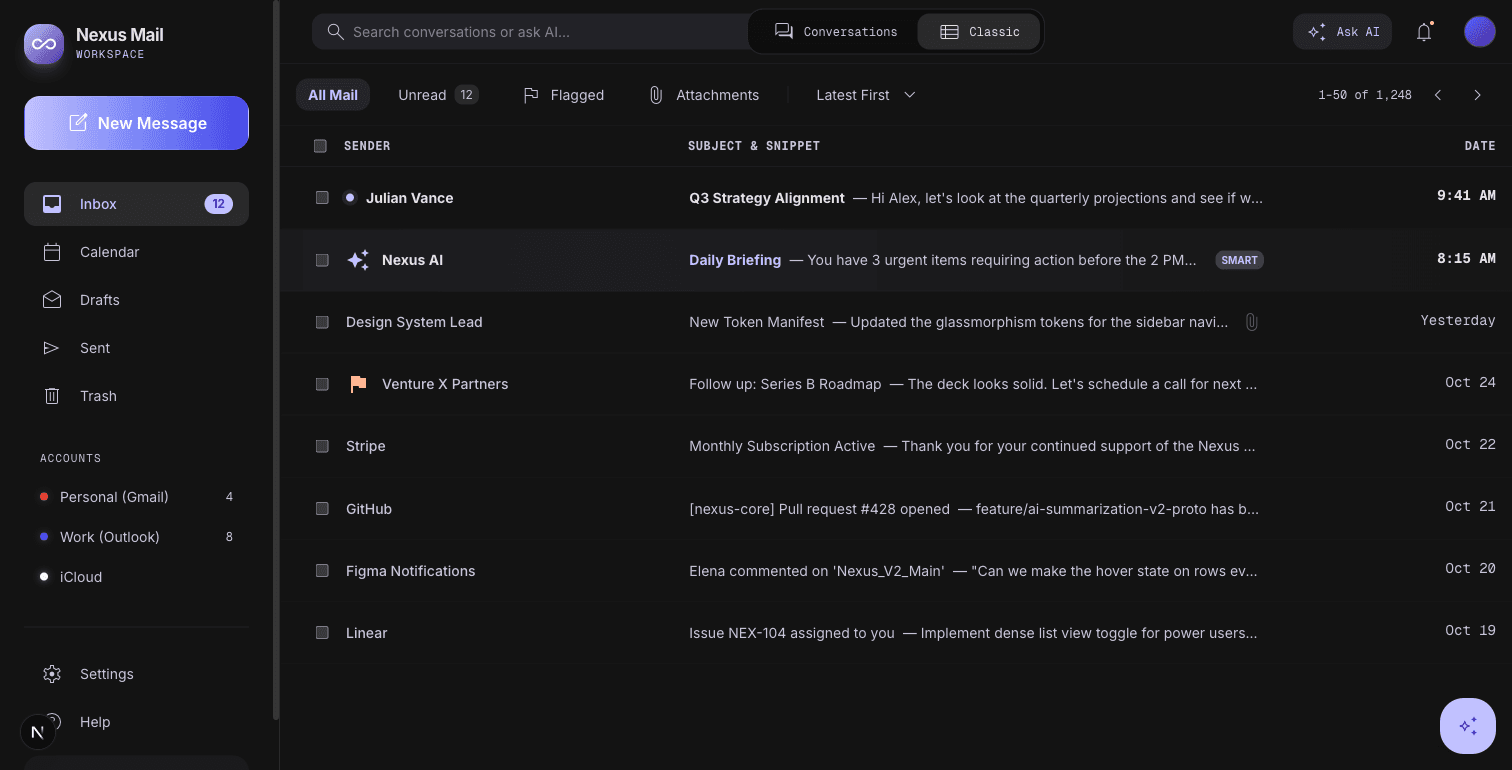Select the iCloud account

136,577
